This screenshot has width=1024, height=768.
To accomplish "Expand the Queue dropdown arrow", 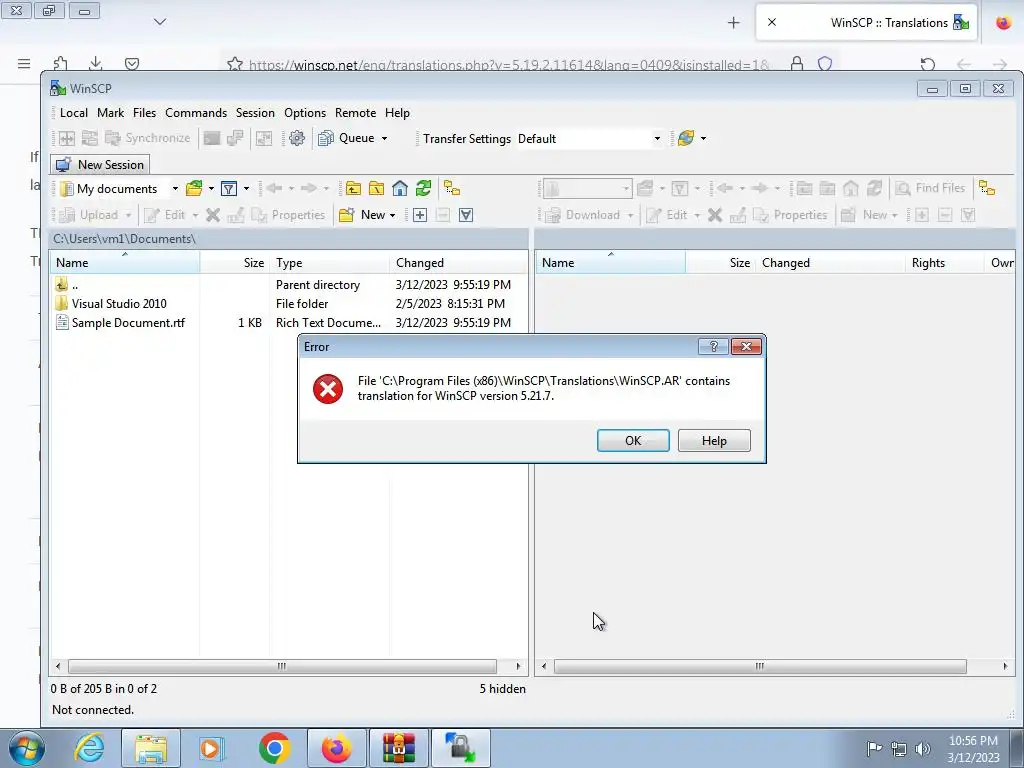I will (384, 138).
